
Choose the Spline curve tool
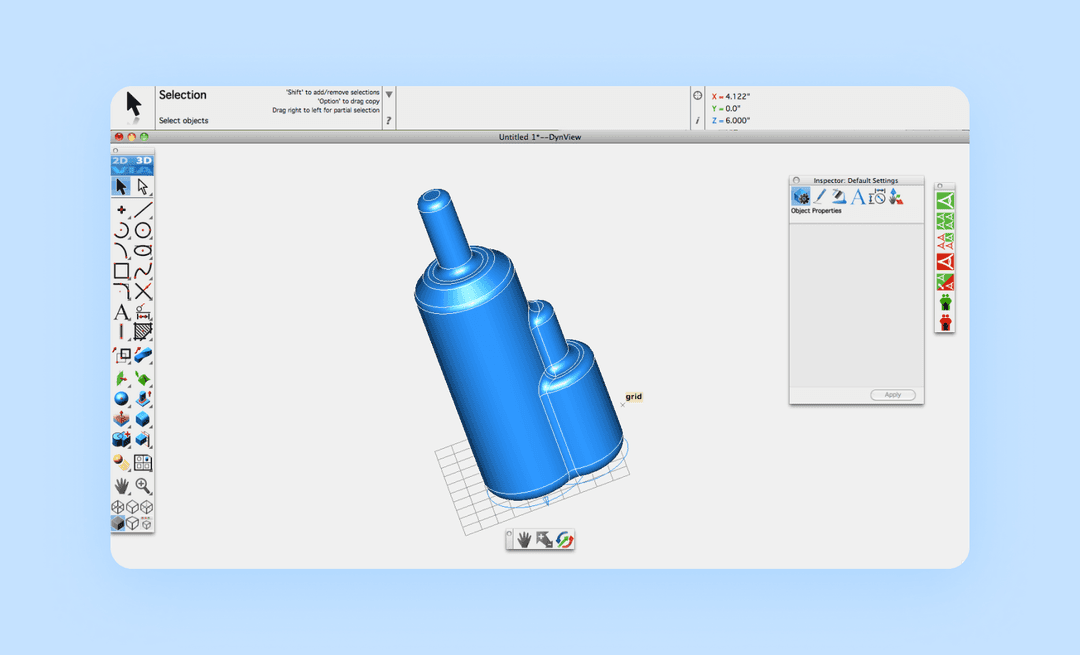pyautogui.click(x=143, y=271)
